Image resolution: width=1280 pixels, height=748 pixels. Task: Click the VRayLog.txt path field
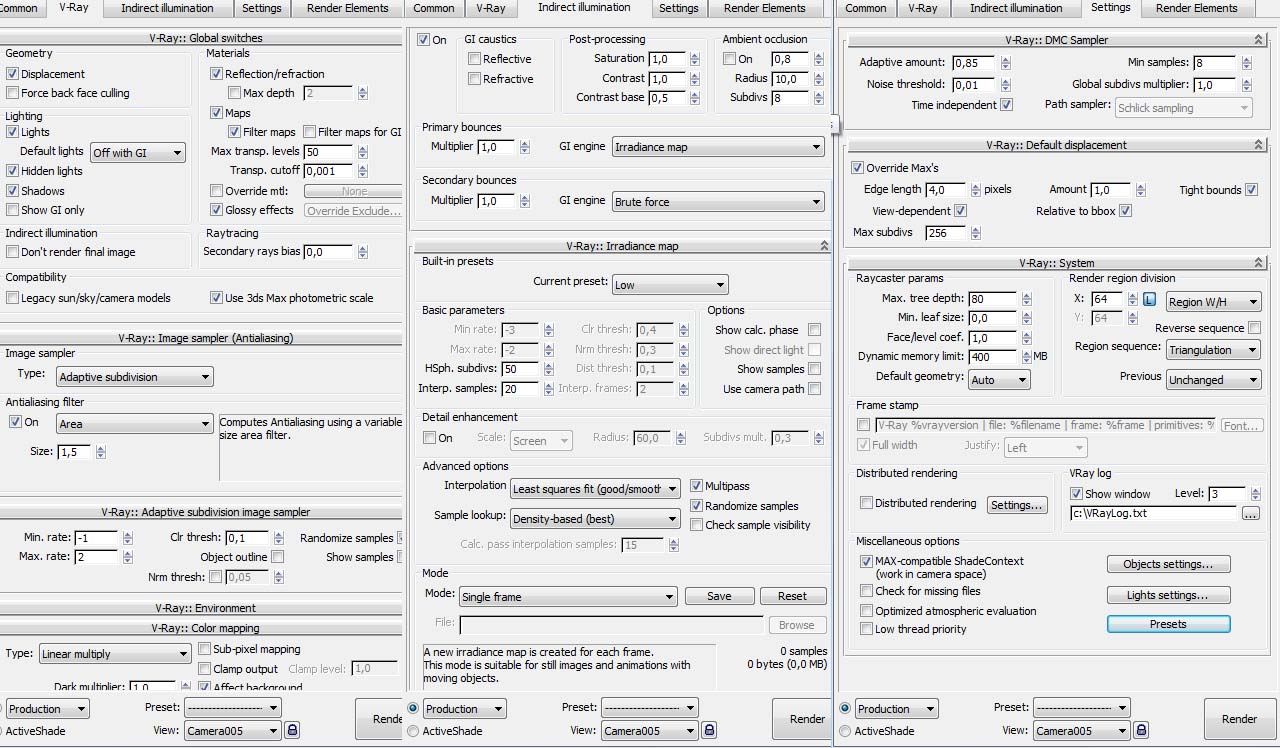1153,513
